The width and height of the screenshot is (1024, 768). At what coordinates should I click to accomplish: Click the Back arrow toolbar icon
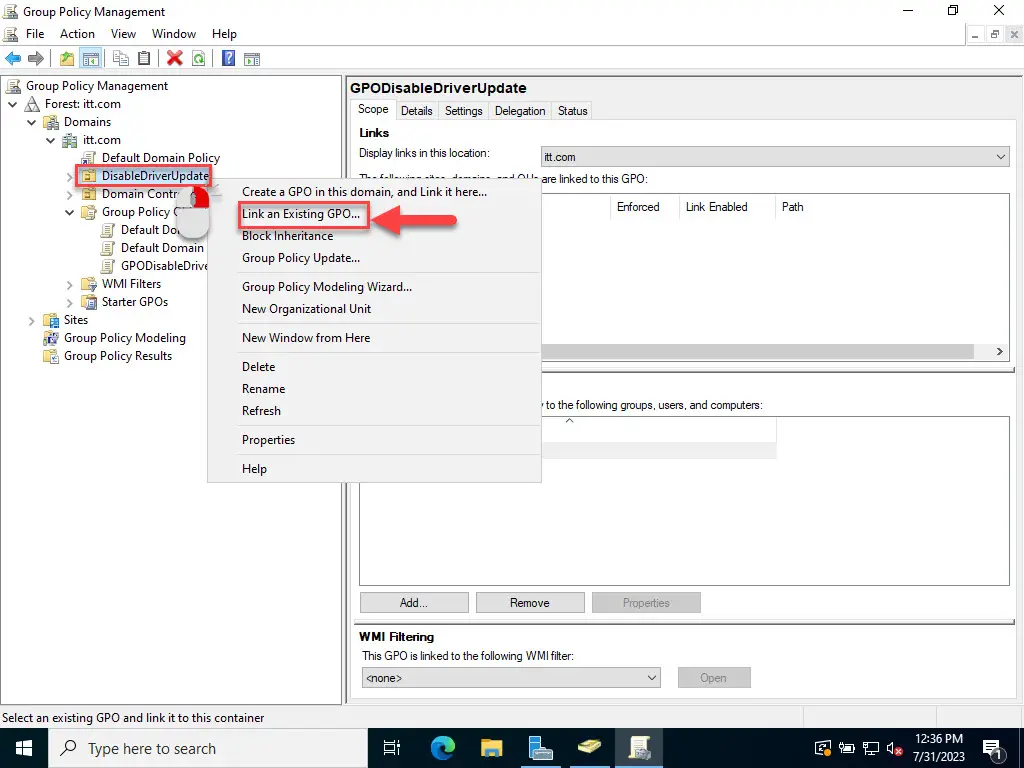click(13, 59)
